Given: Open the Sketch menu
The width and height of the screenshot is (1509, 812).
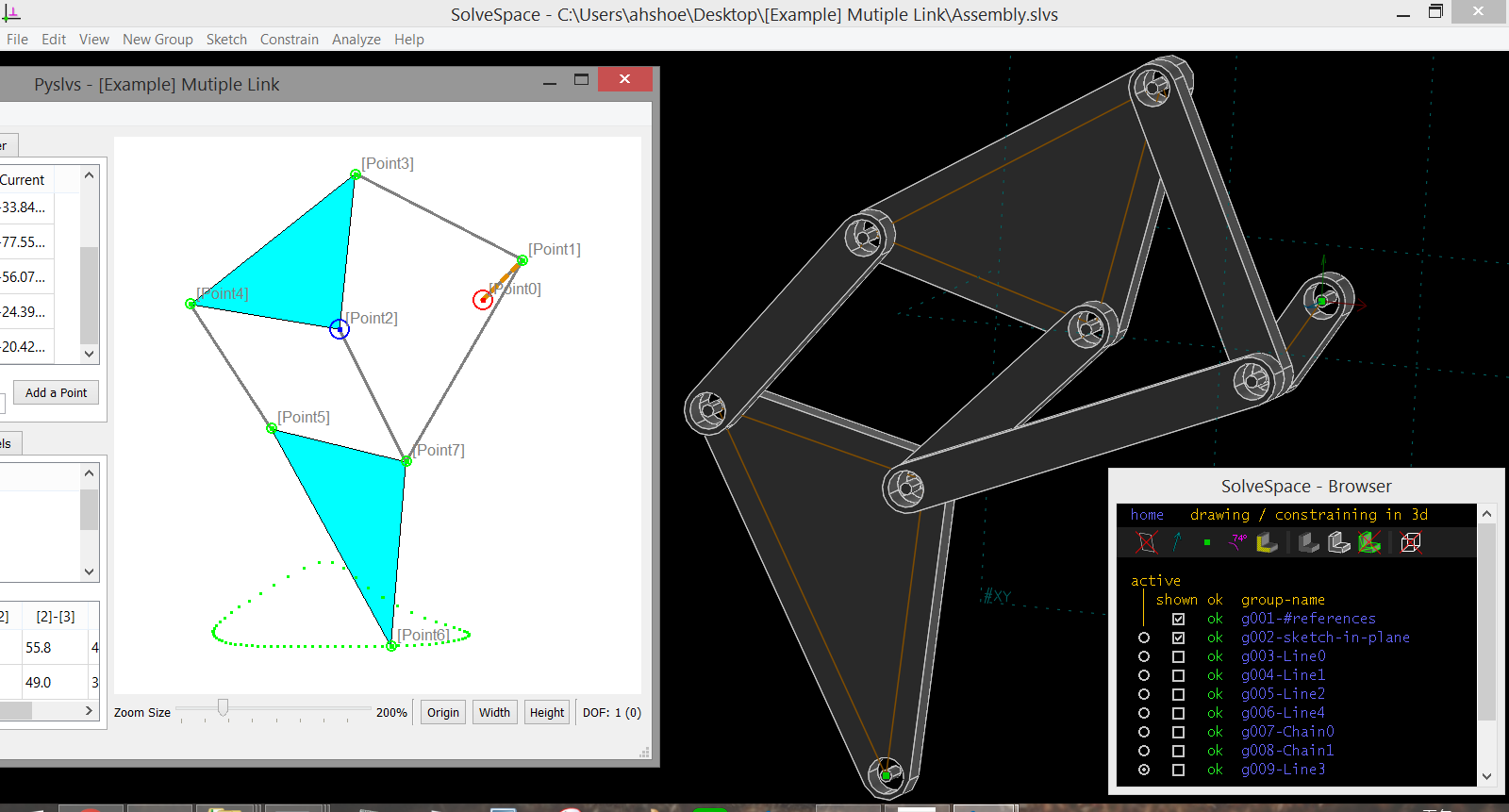Looking at the screenshot, I should pos(226,40).
